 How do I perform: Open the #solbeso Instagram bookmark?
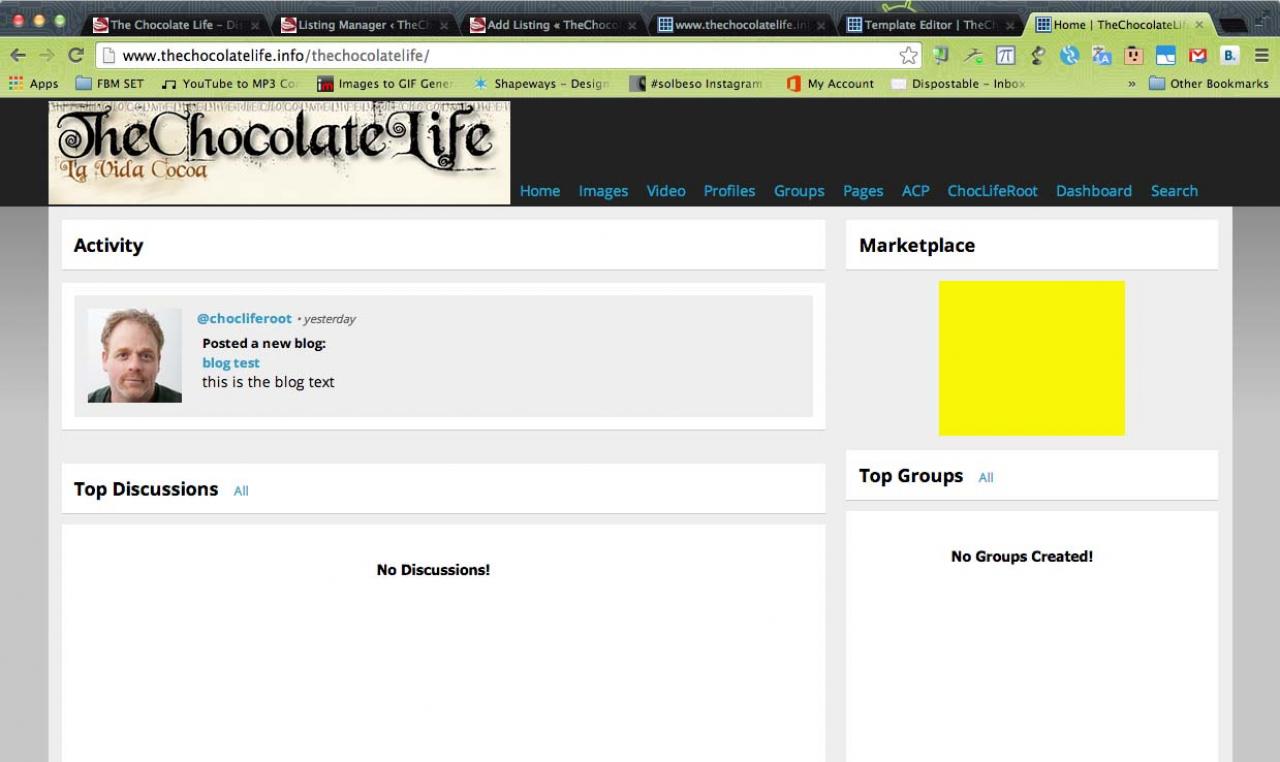[696, 84]
